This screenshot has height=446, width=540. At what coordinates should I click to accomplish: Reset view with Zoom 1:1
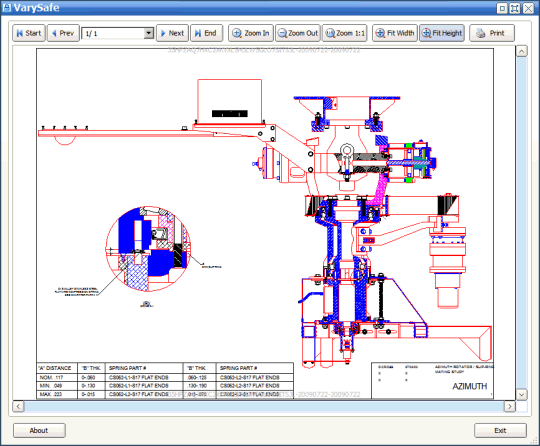point(345,33)
